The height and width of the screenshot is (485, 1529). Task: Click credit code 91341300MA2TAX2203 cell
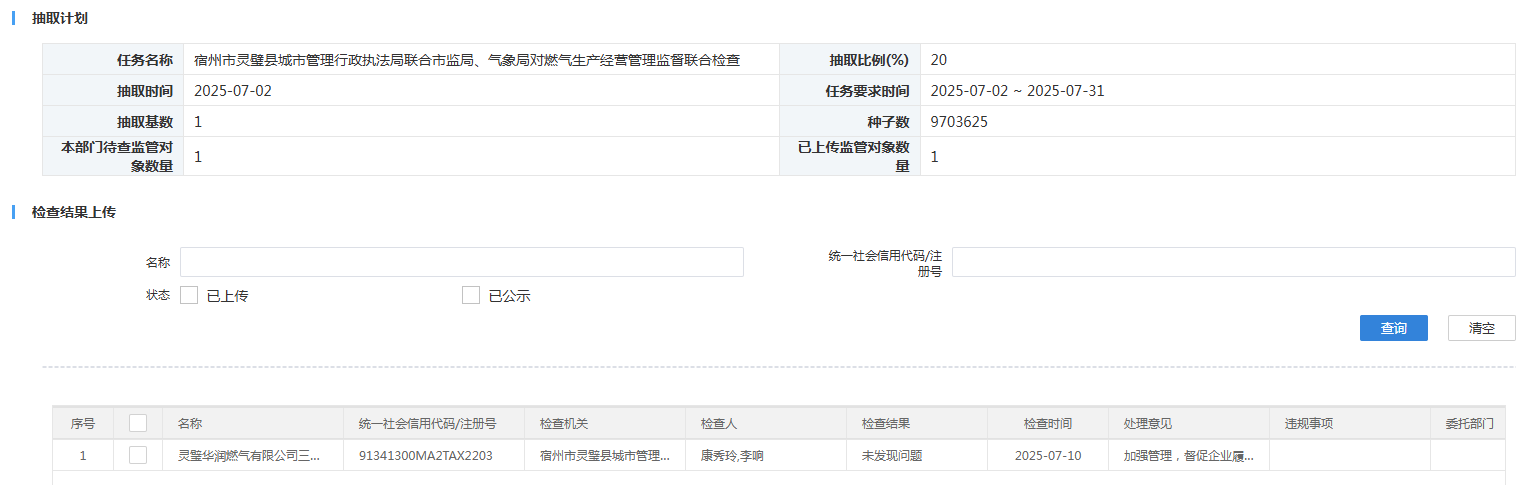pos(426,456)
